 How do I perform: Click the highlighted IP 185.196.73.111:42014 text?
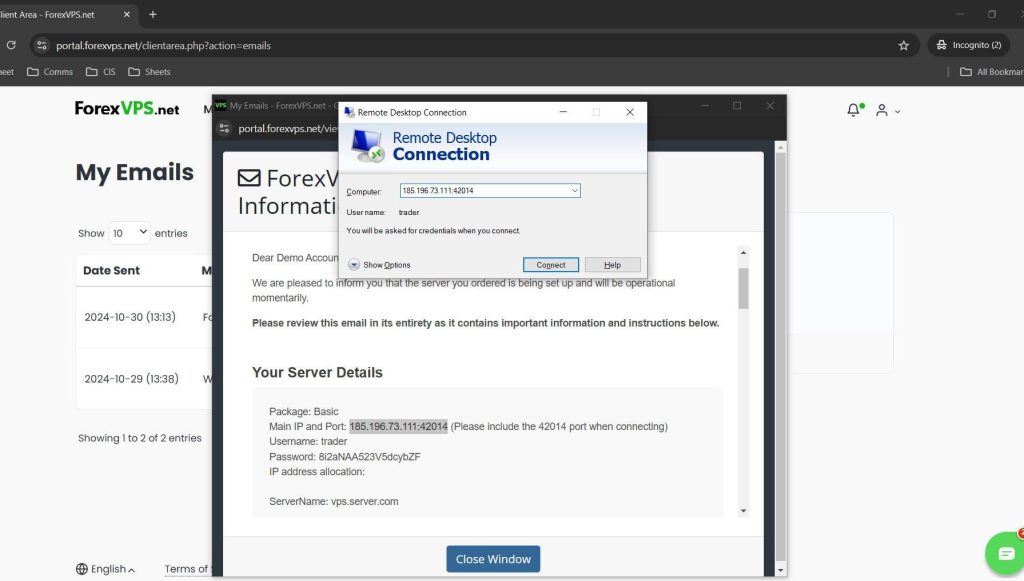[398, 426]
